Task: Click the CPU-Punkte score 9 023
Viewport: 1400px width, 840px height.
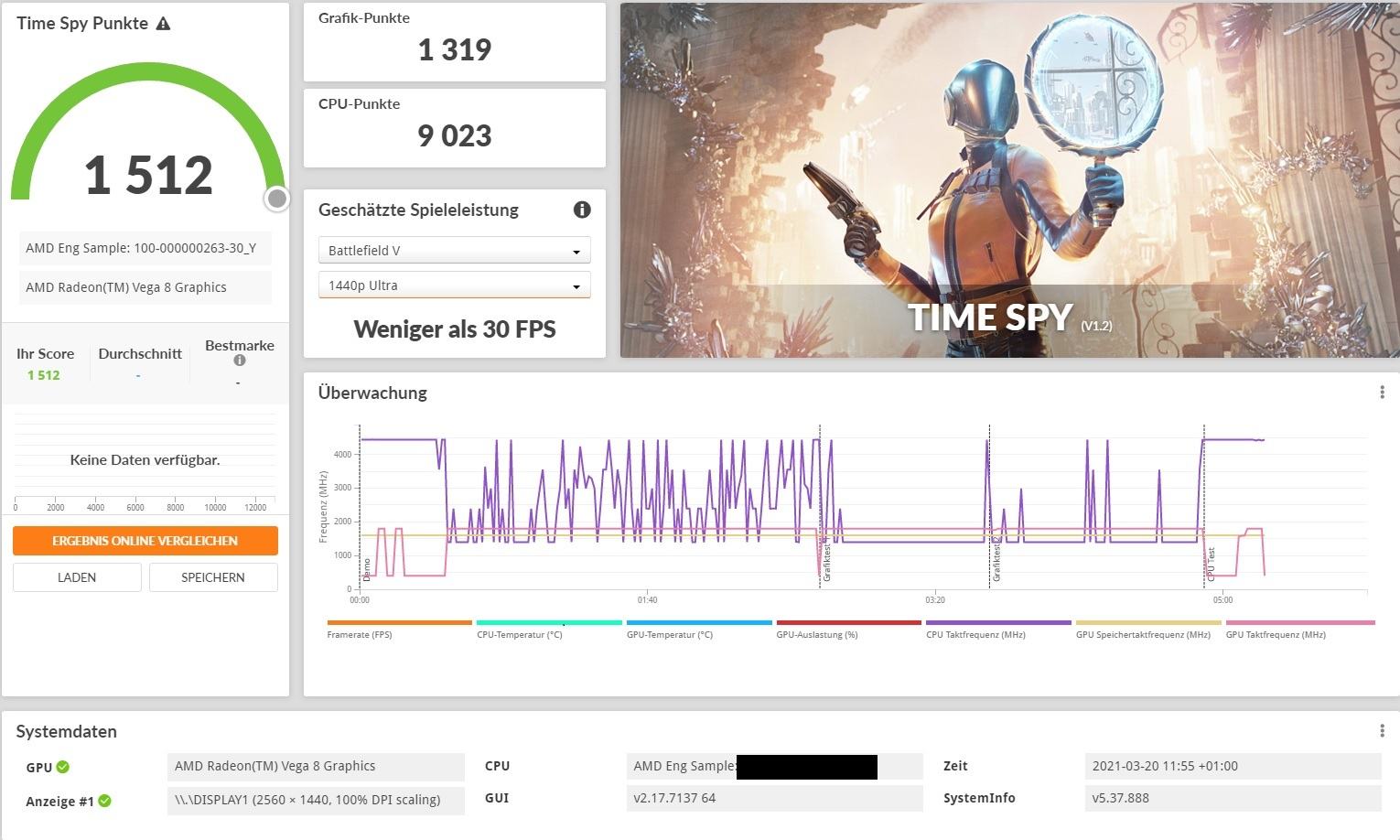Action: pos(455,135)
